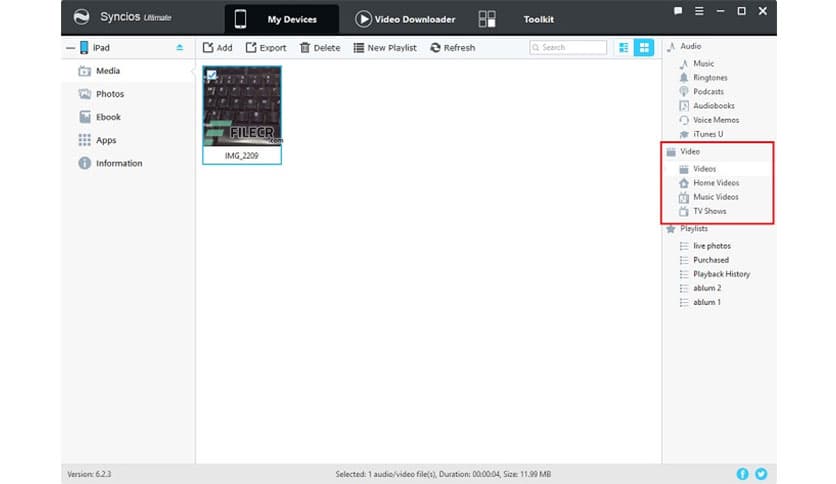Click the Export button

click(x=266, y=47)
